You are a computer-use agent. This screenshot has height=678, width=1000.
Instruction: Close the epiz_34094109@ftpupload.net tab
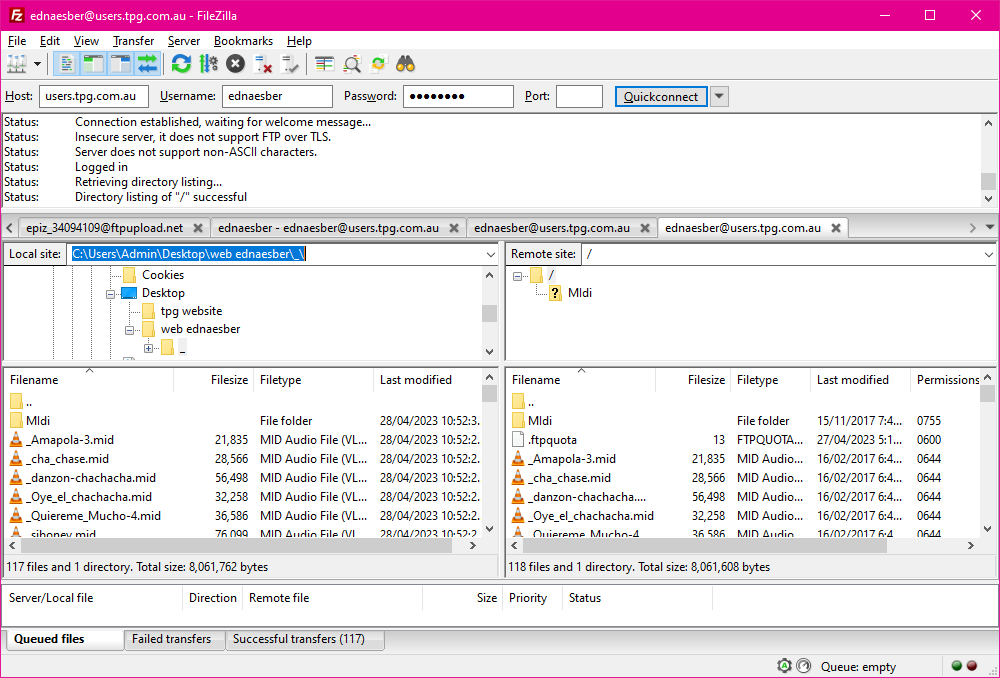coord(198,228)
